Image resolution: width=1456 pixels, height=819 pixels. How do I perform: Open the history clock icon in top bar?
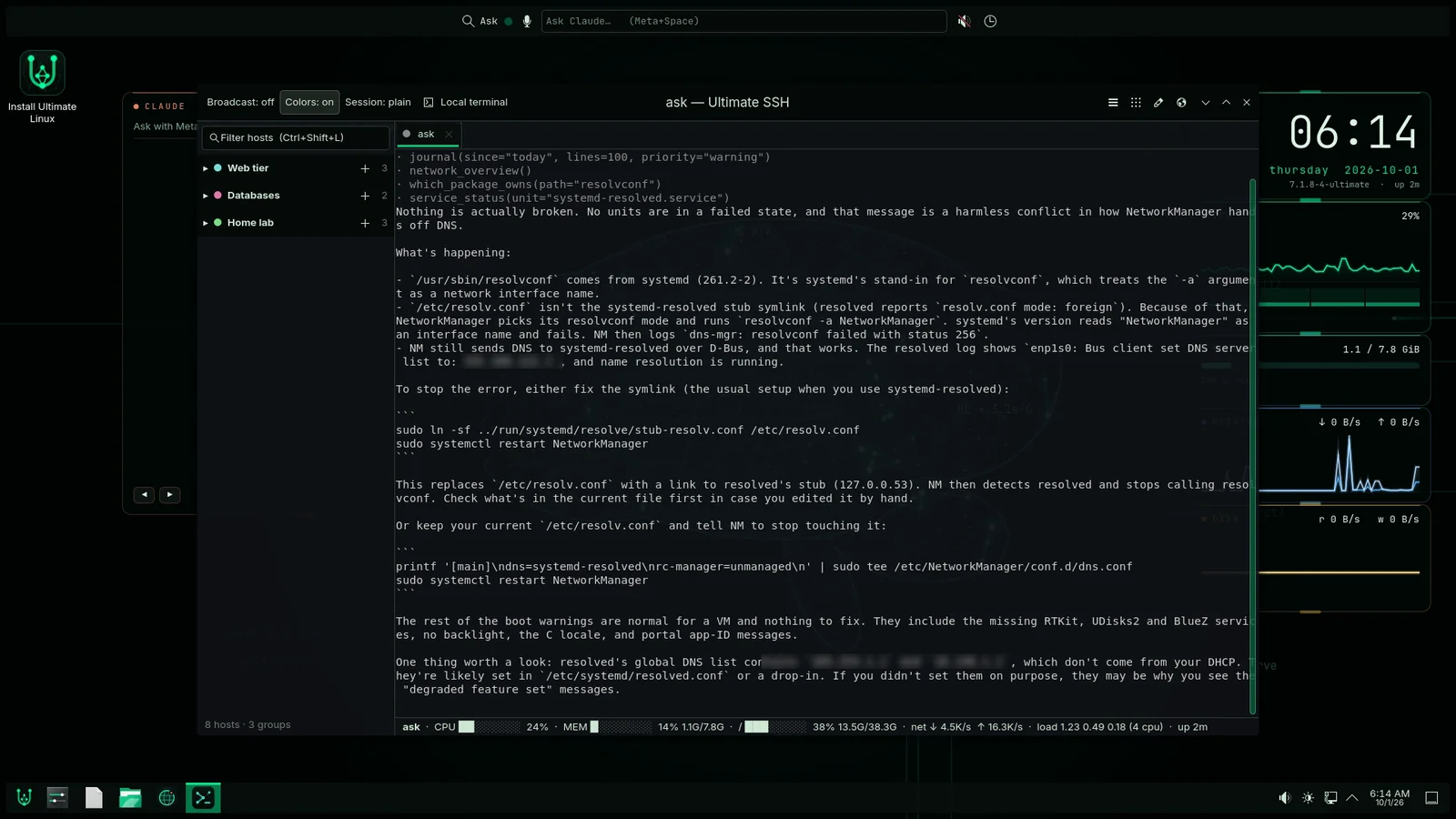point(990,21)
